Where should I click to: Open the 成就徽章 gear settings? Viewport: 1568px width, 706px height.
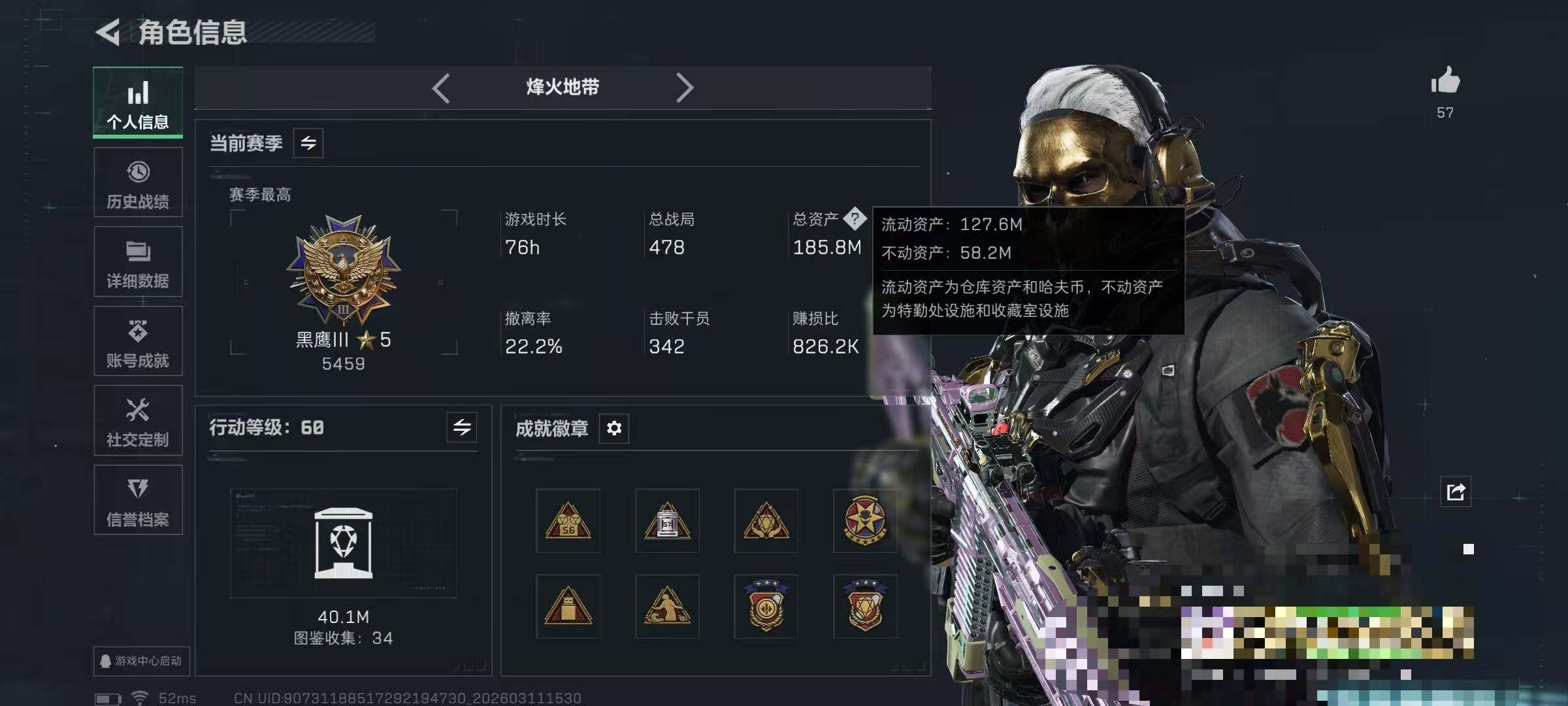coord(614,428)
